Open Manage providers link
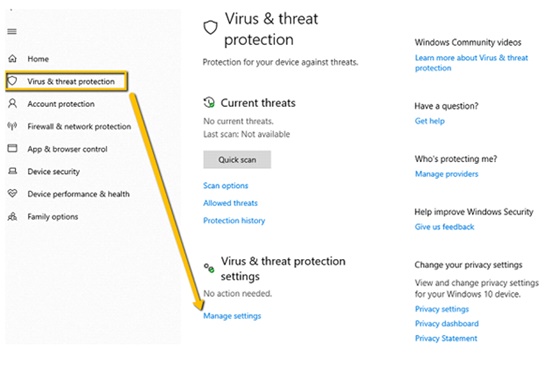Image resolution: width=550 pixels, height=365 pixels. (x=447, y=174)
